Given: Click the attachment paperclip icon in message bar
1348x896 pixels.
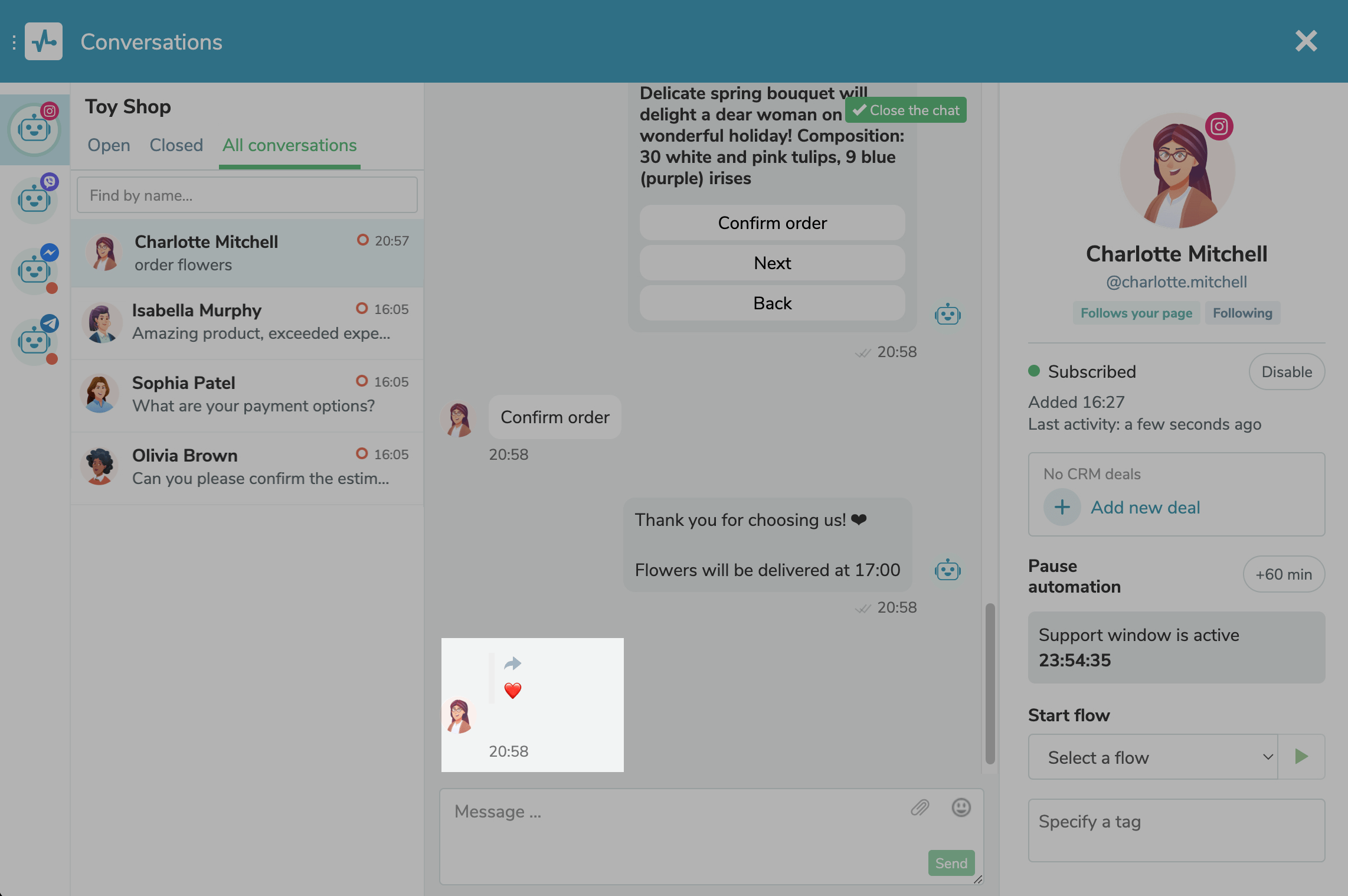Looking at the screenshot, I should [918, 807].
